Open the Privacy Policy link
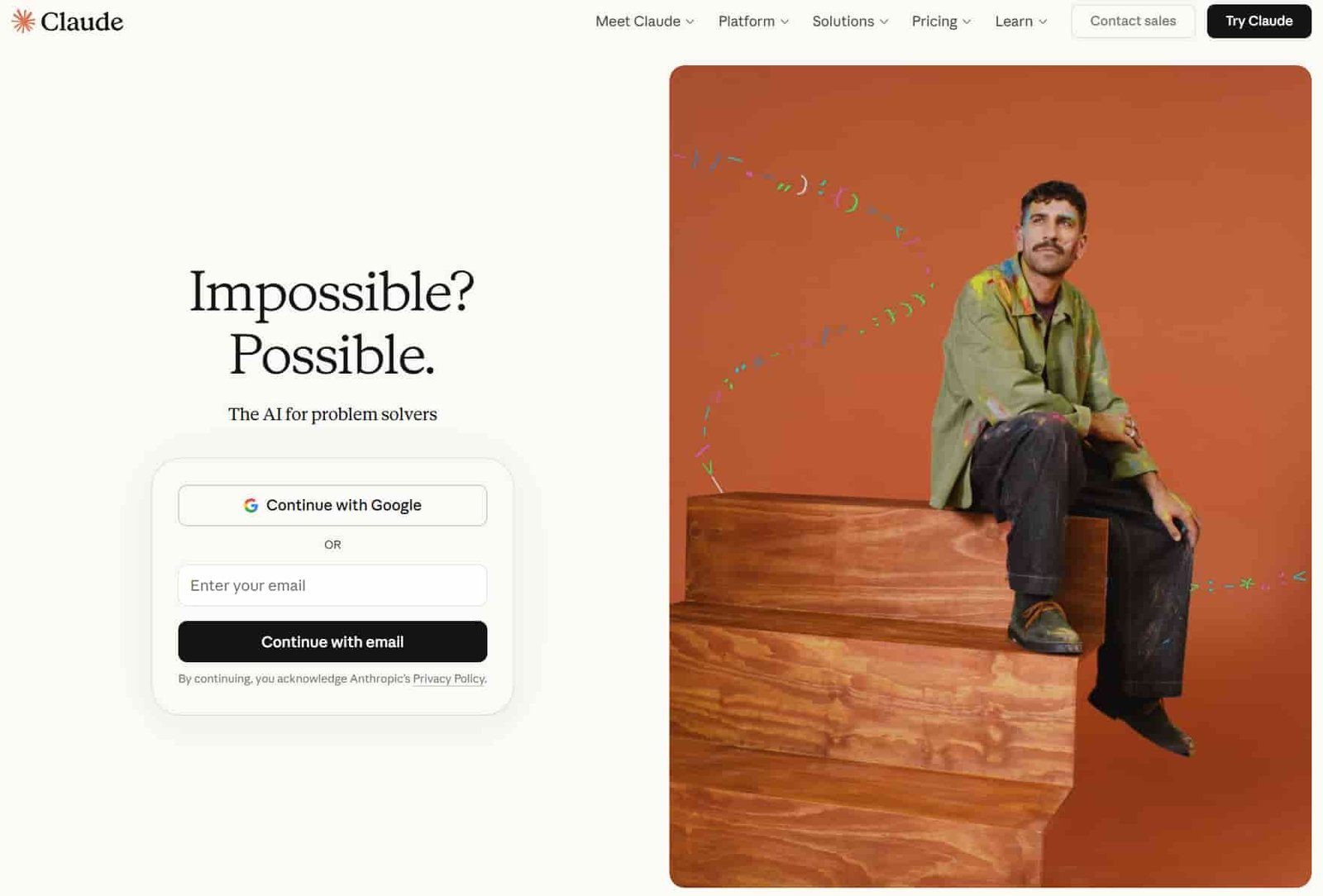 pos(449,679)
